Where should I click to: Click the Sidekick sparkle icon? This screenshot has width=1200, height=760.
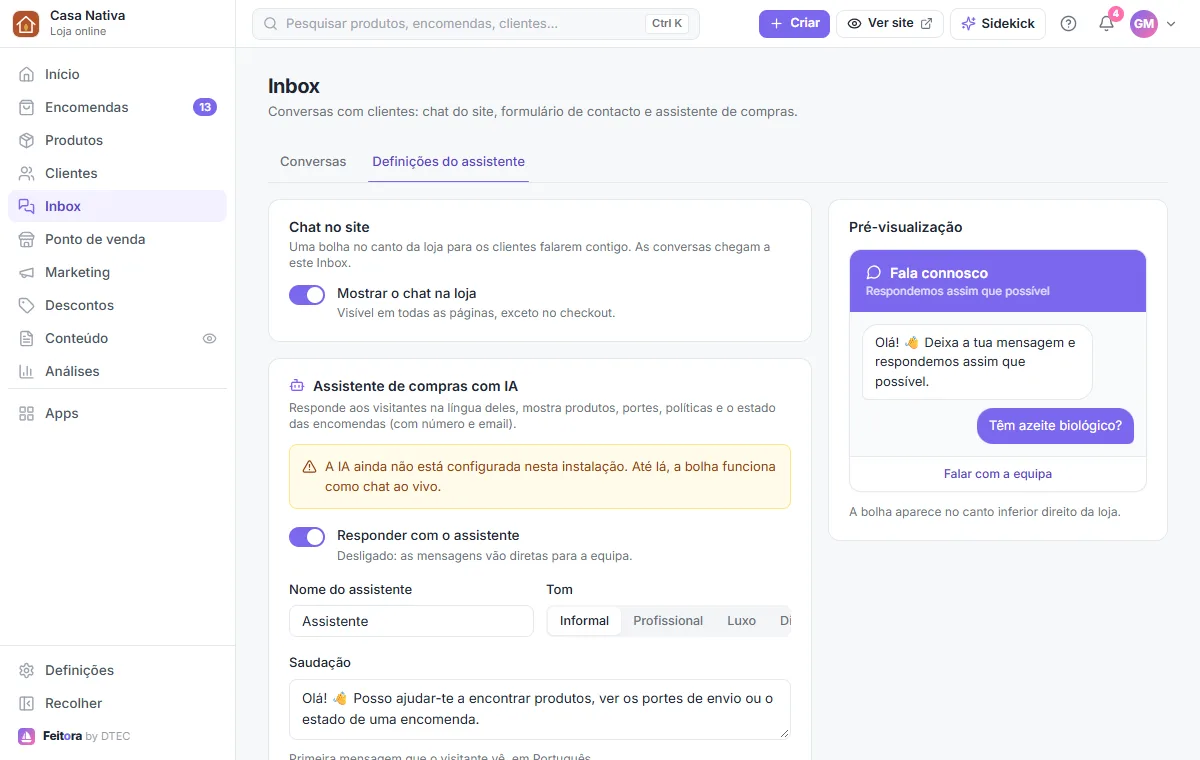pyautogui.click(x=968, y=23)
